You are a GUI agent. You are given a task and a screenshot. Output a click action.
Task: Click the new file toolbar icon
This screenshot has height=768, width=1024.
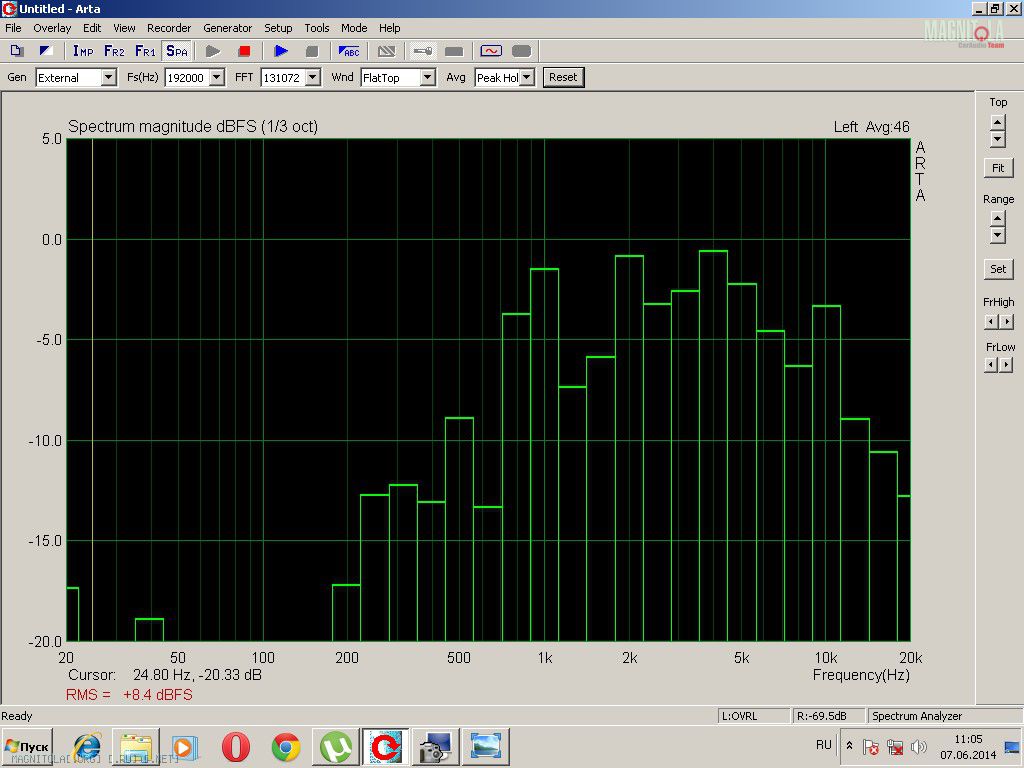pos(17,51)
